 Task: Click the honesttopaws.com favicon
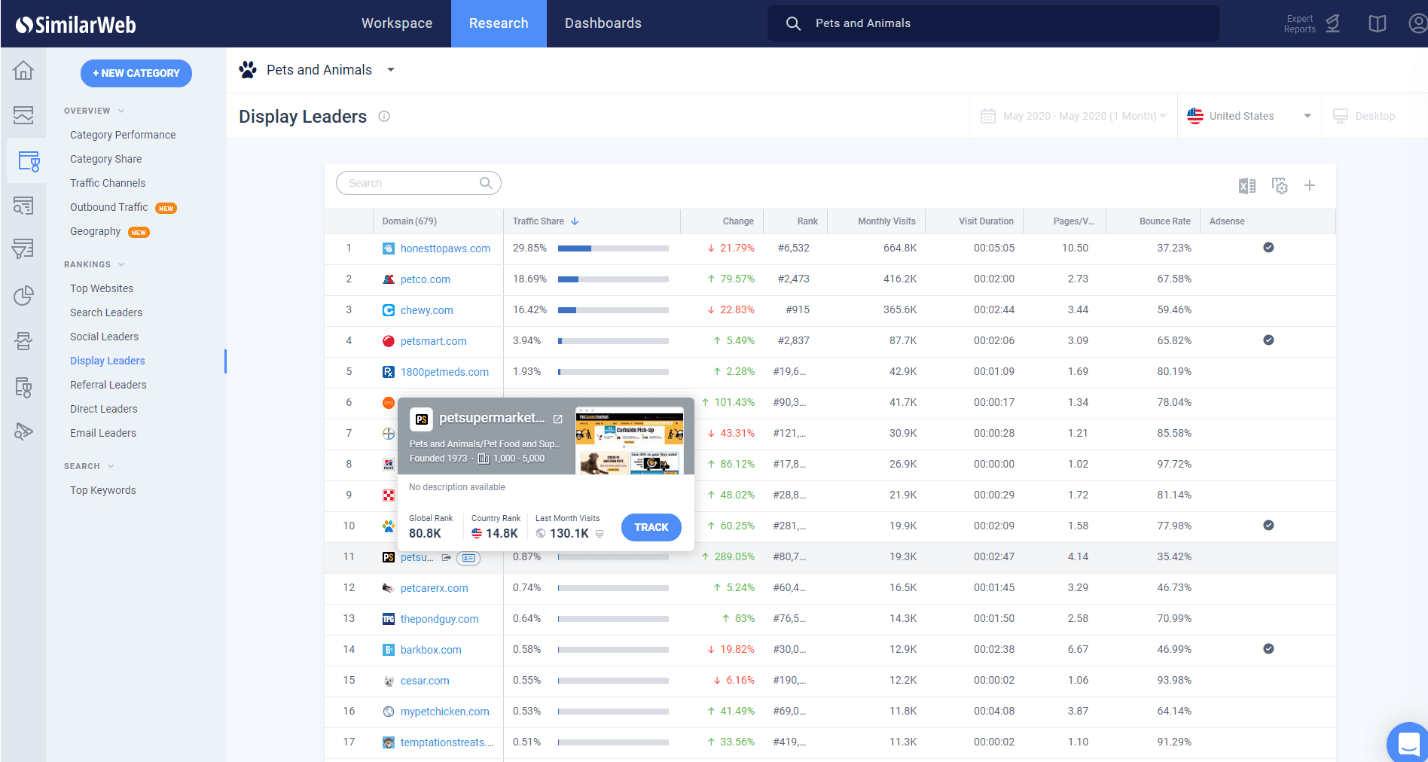(x=389, y=248)
